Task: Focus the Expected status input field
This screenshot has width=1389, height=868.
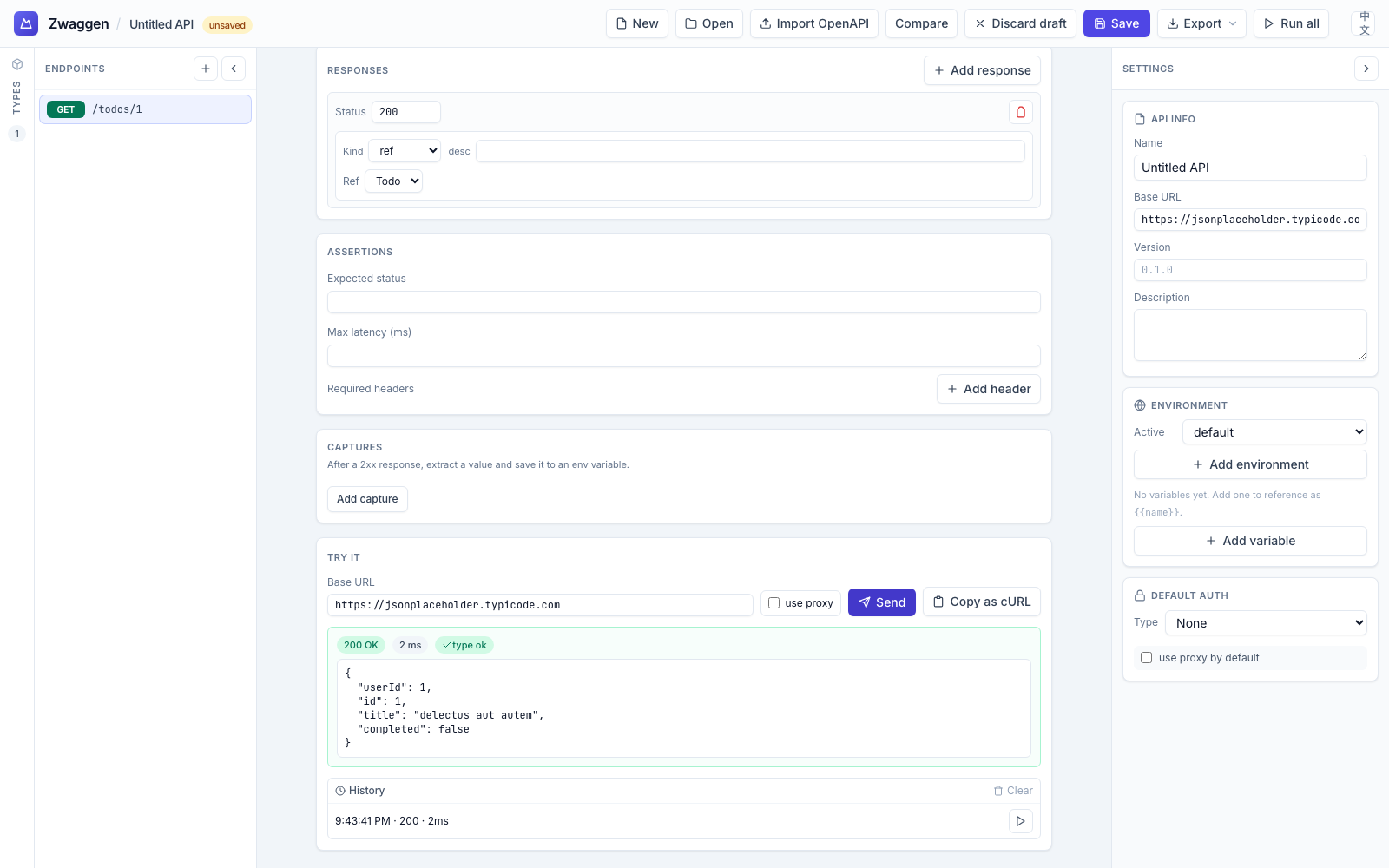Action: [683, 302]
